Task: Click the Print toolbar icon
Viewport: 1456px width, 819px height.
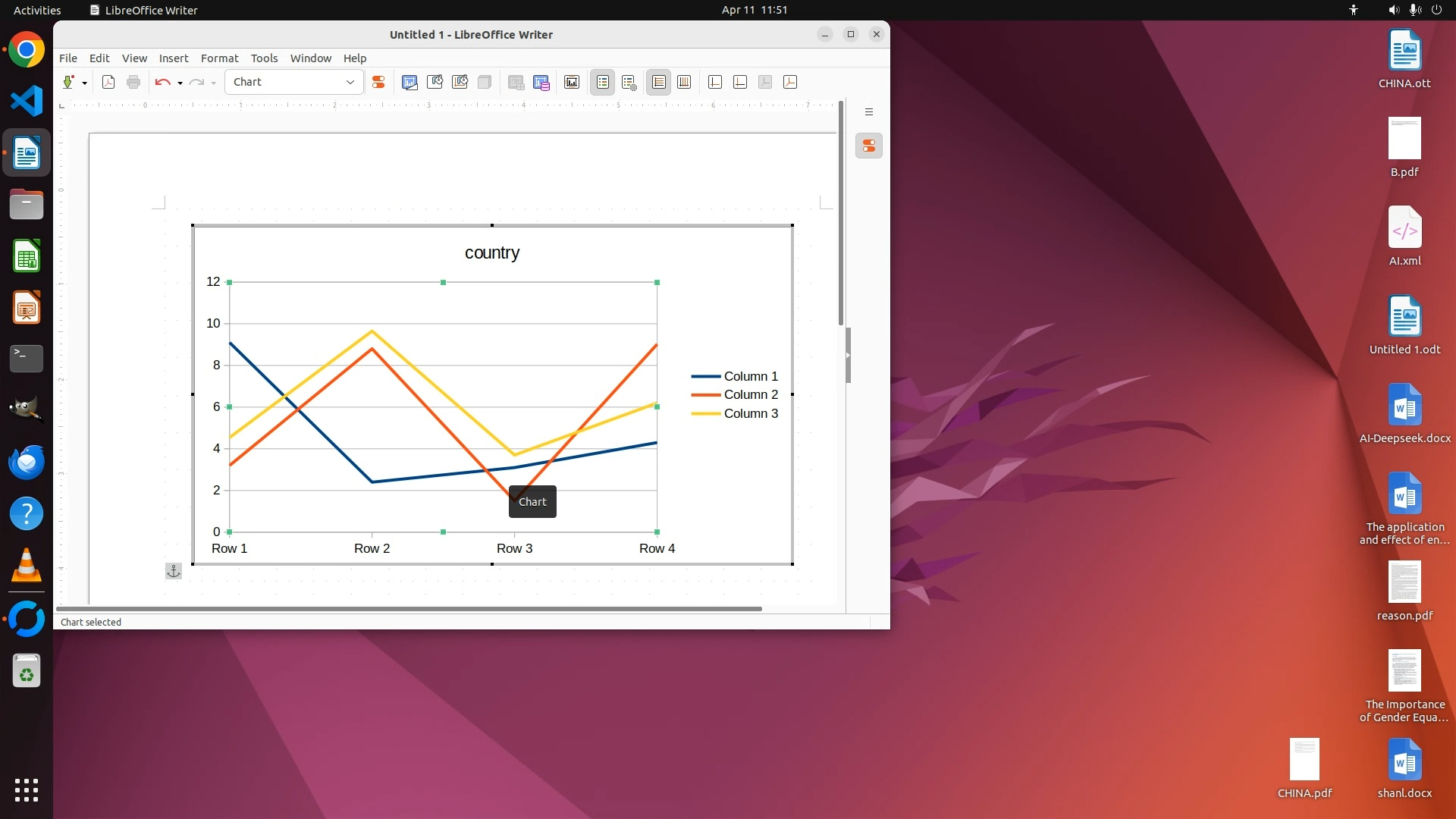Action: (133, 82)
